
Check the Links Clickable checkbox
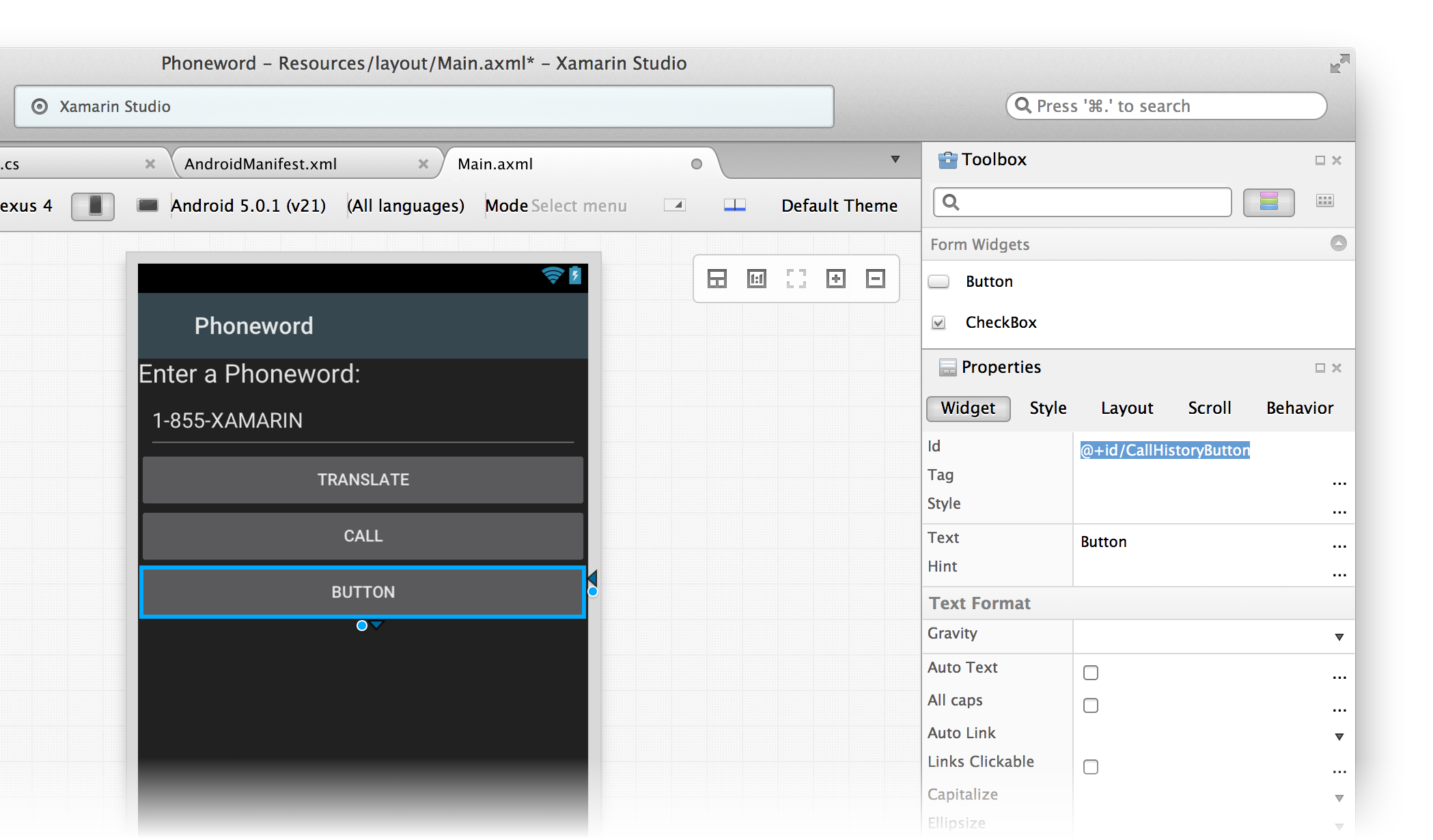1091,767
